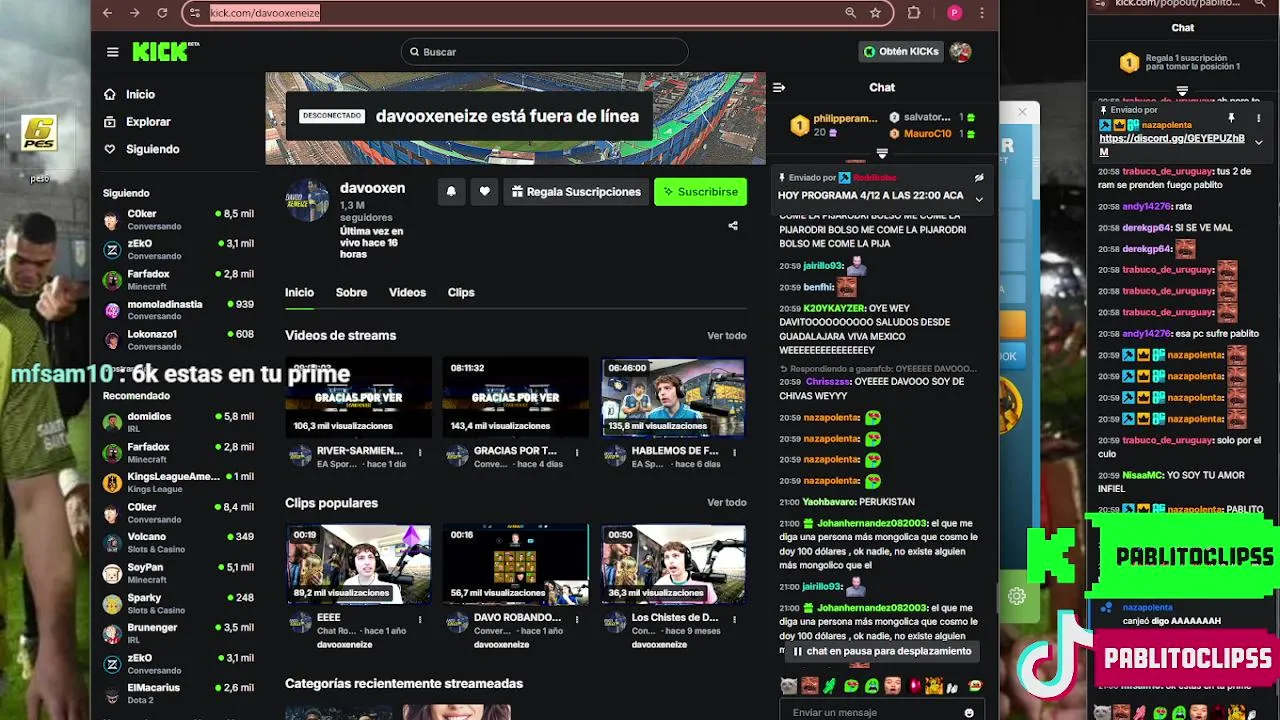Screen dimensions: 1280x720
Task: Open Lokonazo1 followed channel
Action: click(x=179, y=339)
